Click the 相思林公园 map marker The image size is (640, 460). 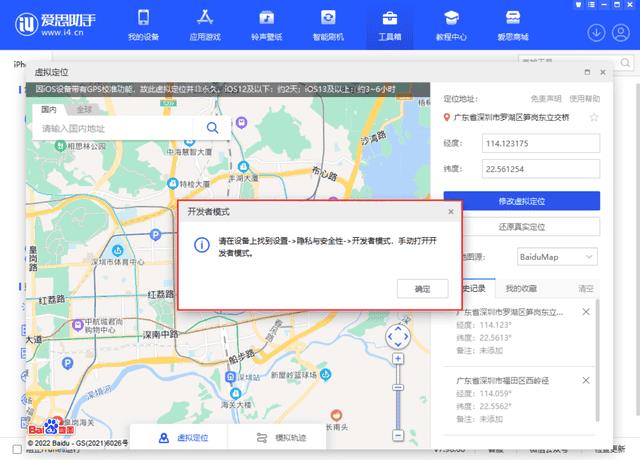click(x=60, y=145)
